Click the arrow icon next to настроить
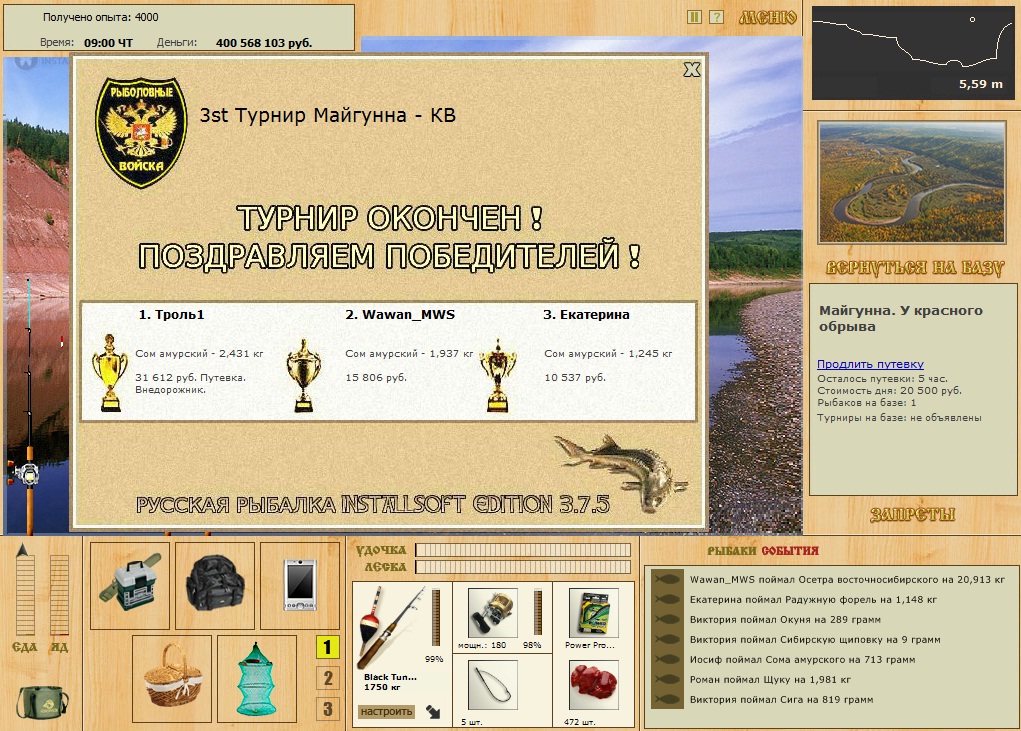The image size is (1021, 731). 433,711
